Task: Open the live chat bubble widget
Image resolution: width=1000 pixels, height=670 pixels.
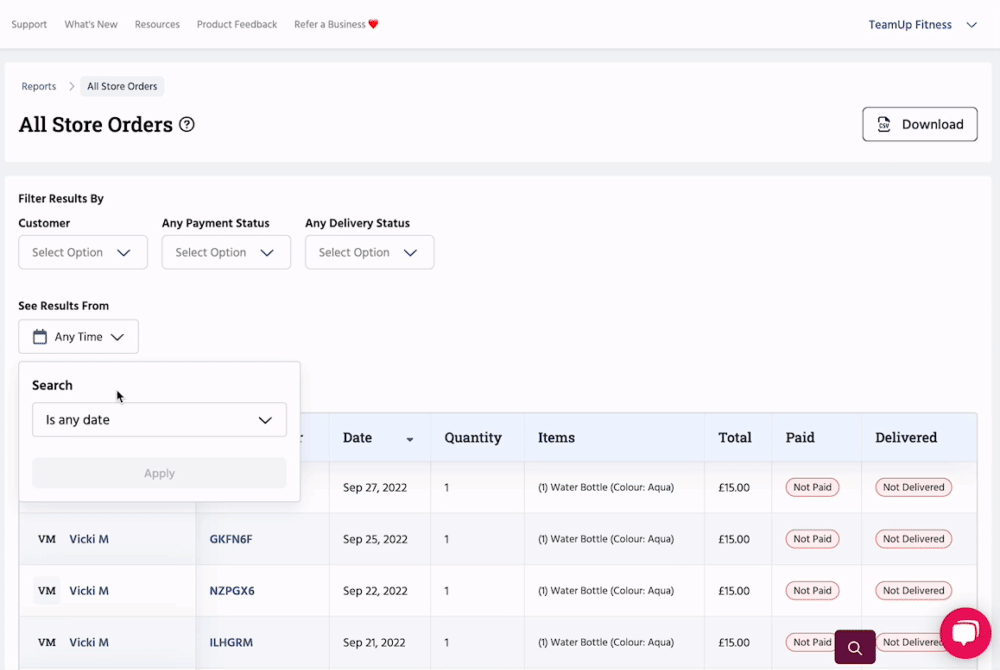Action: pyautogui.click(x=964, y=633)
